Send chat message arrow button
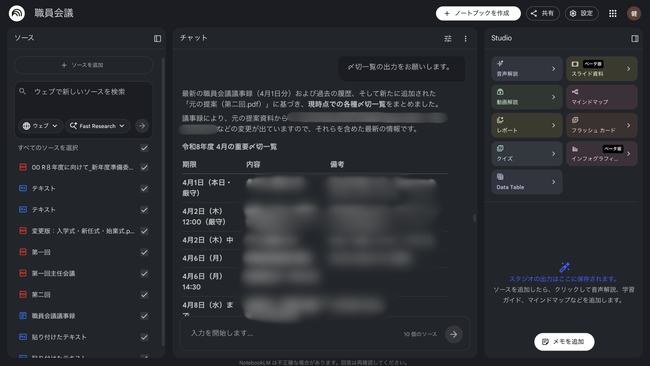 click(454, 334)
